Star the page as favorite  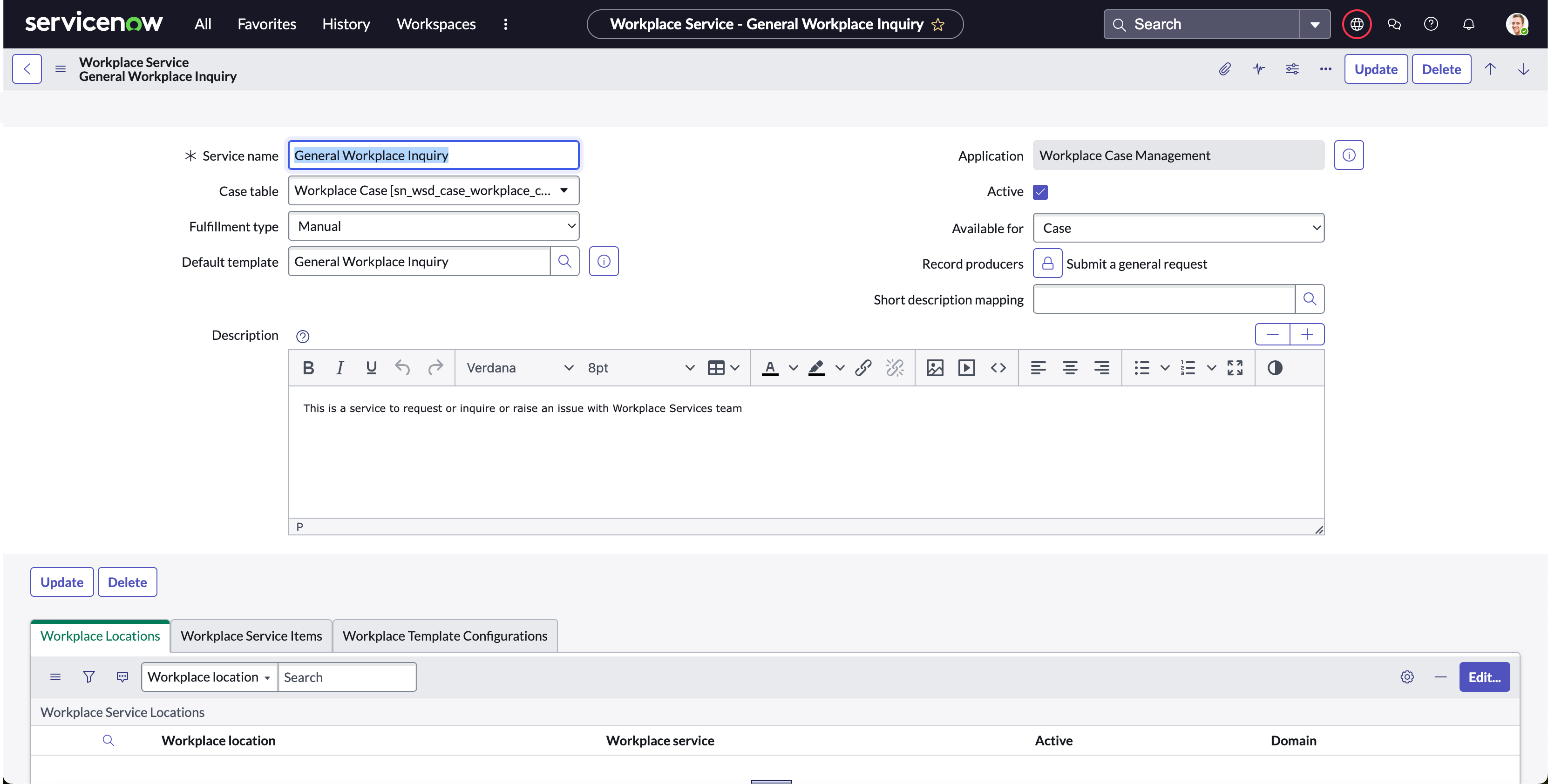(x=938, y=25)
